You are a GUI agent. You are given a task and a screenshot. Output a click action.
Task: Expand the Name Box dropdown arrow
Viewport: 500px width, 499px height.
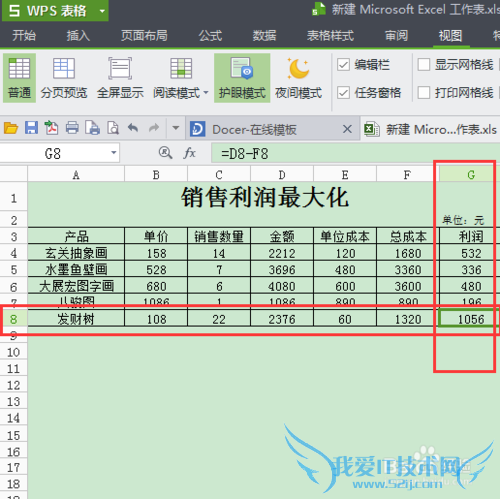coord(114,153)
